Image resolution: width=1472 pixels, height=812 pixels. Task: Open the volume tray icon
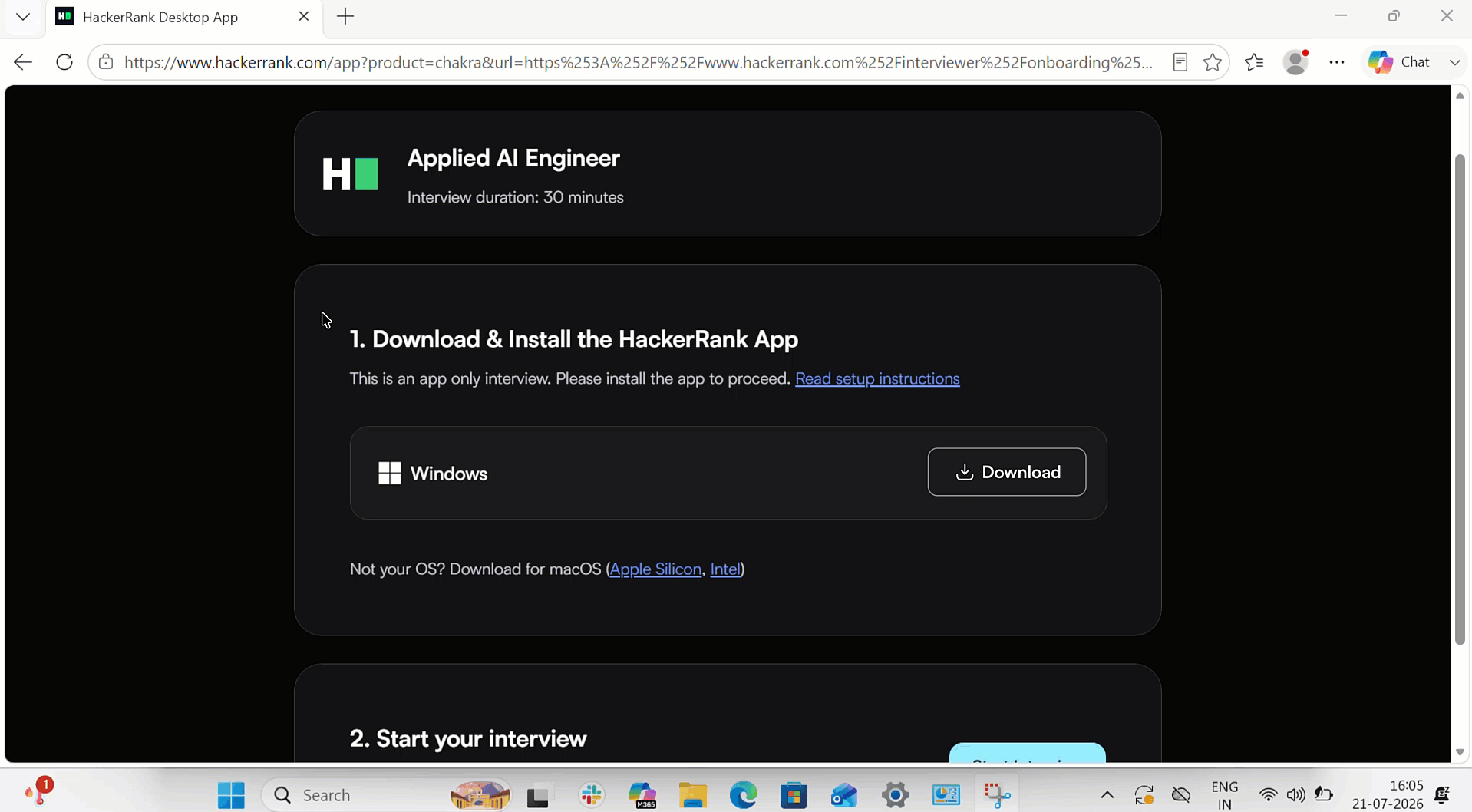click(1295, 795)
